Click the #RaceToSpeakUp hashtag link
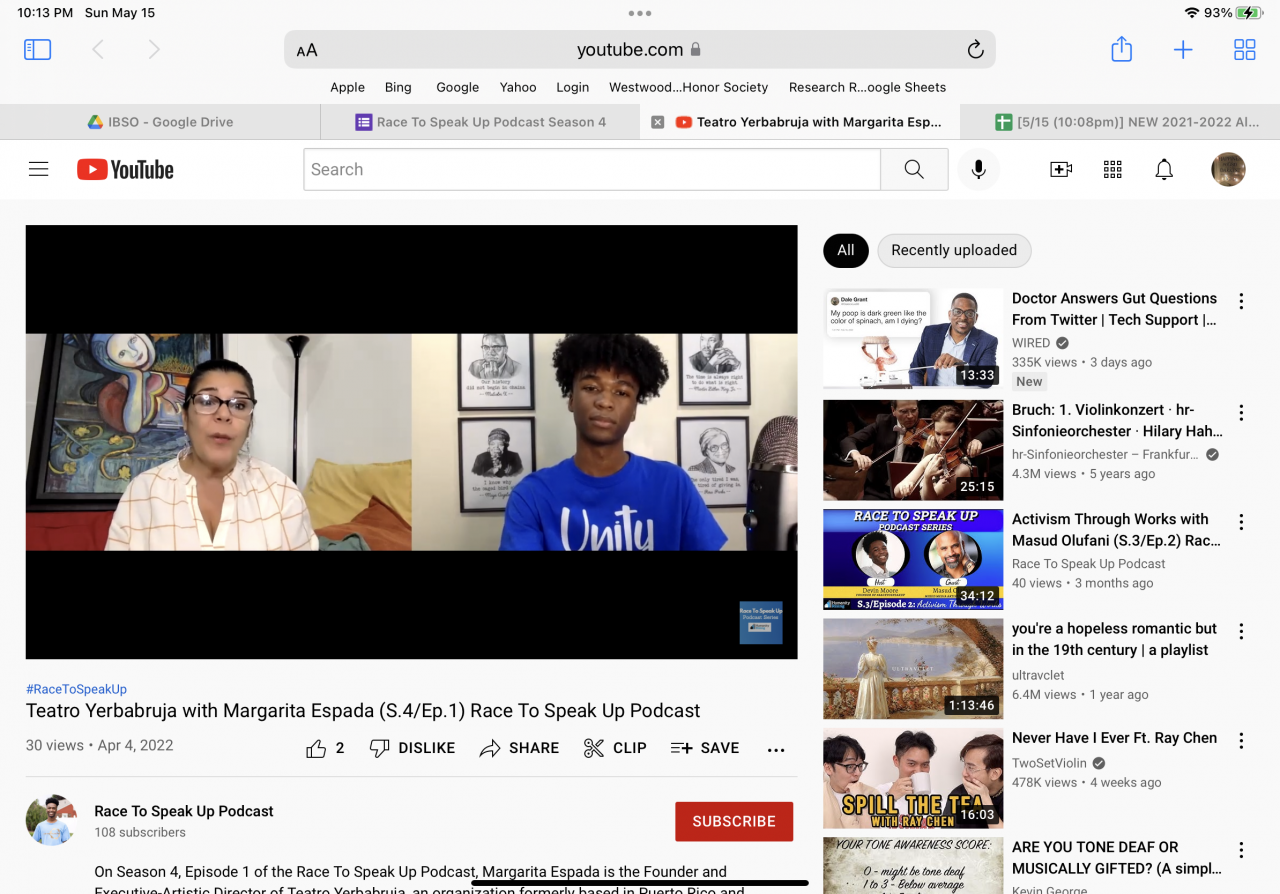1280x894 pixels. tap(76, 689)
